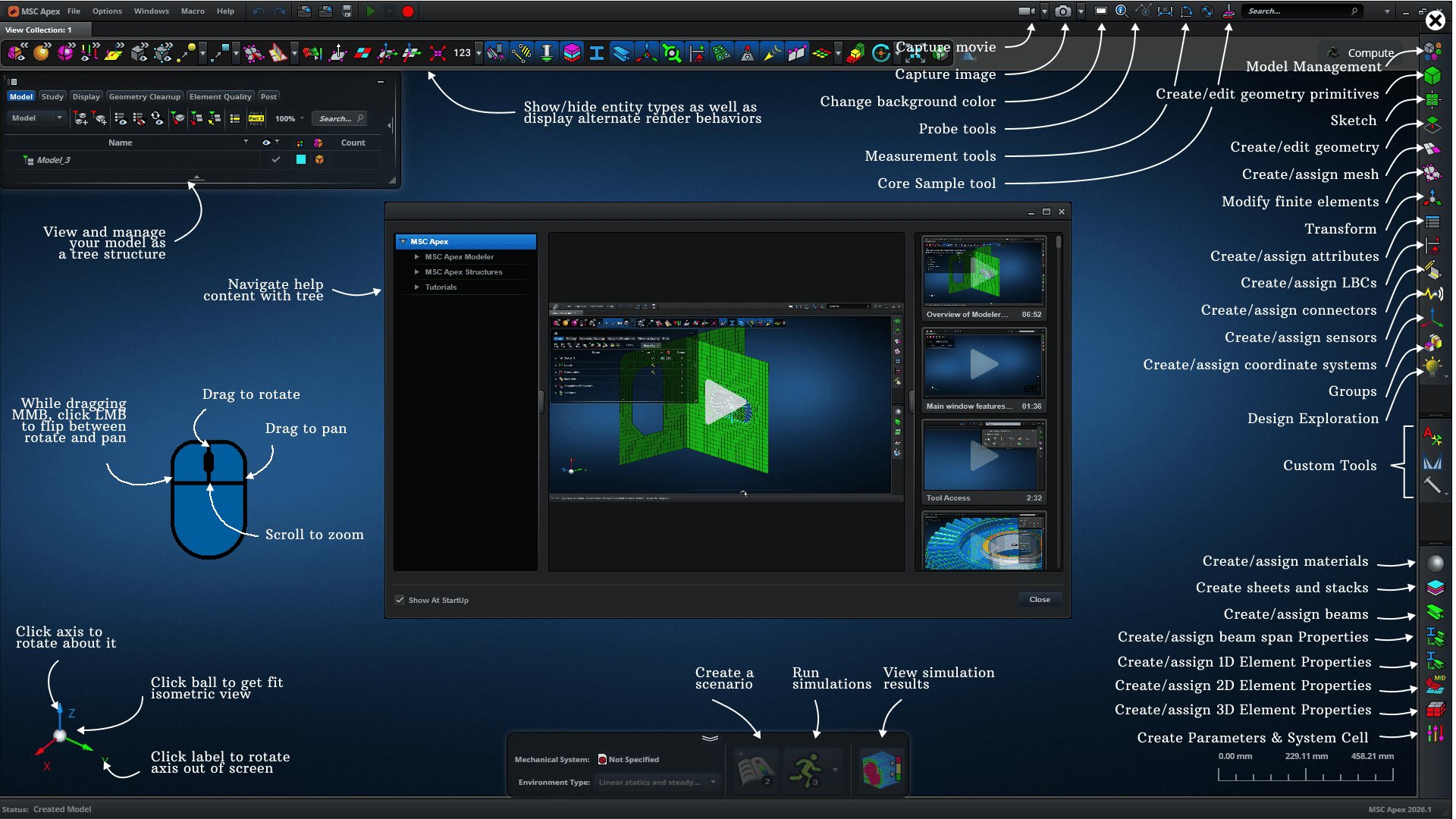
Task: Expand the MSC Apex Structures help node
Action: (x=417, y=272)
